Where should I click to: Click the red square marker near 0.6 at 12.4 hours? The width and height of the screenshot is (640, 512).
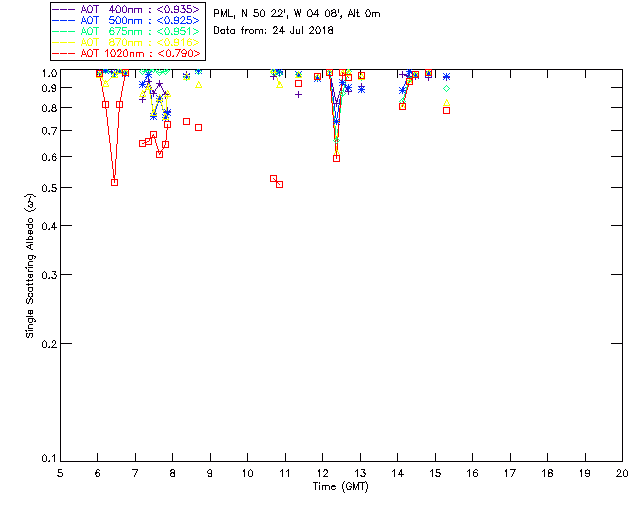click(x=336, y=158)
